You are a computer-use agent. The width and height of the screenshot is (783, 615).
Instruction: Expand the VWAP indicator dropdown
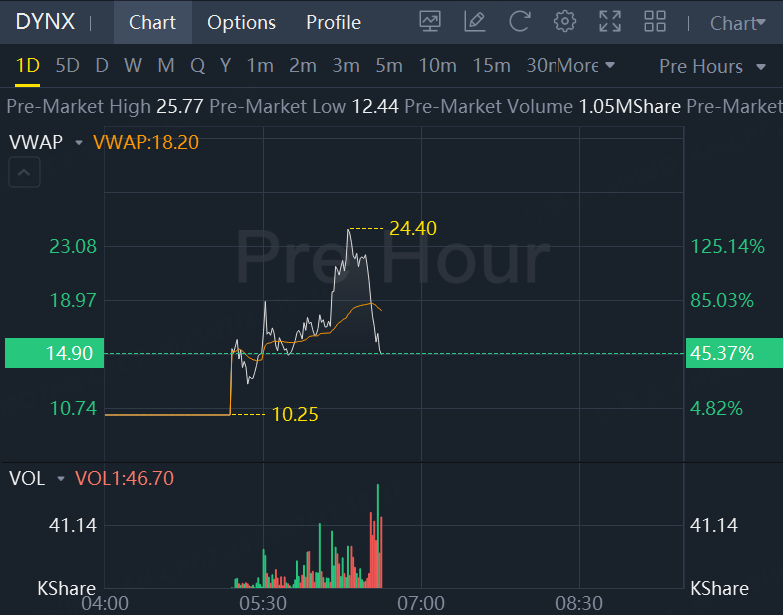[79, 143]
